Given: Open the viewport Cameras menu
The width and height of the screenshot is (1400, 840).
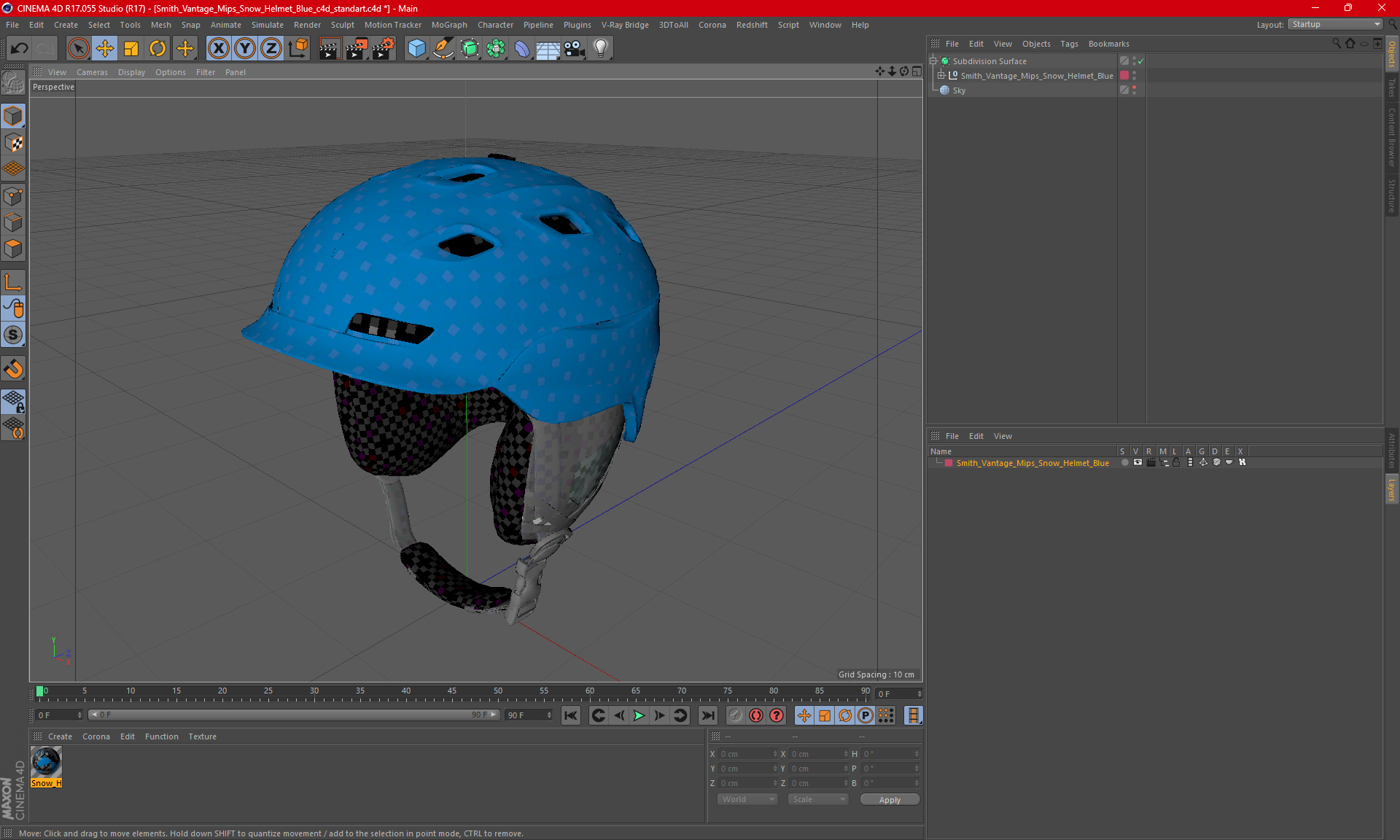Looking at the screenshot, I should point(92,72).
